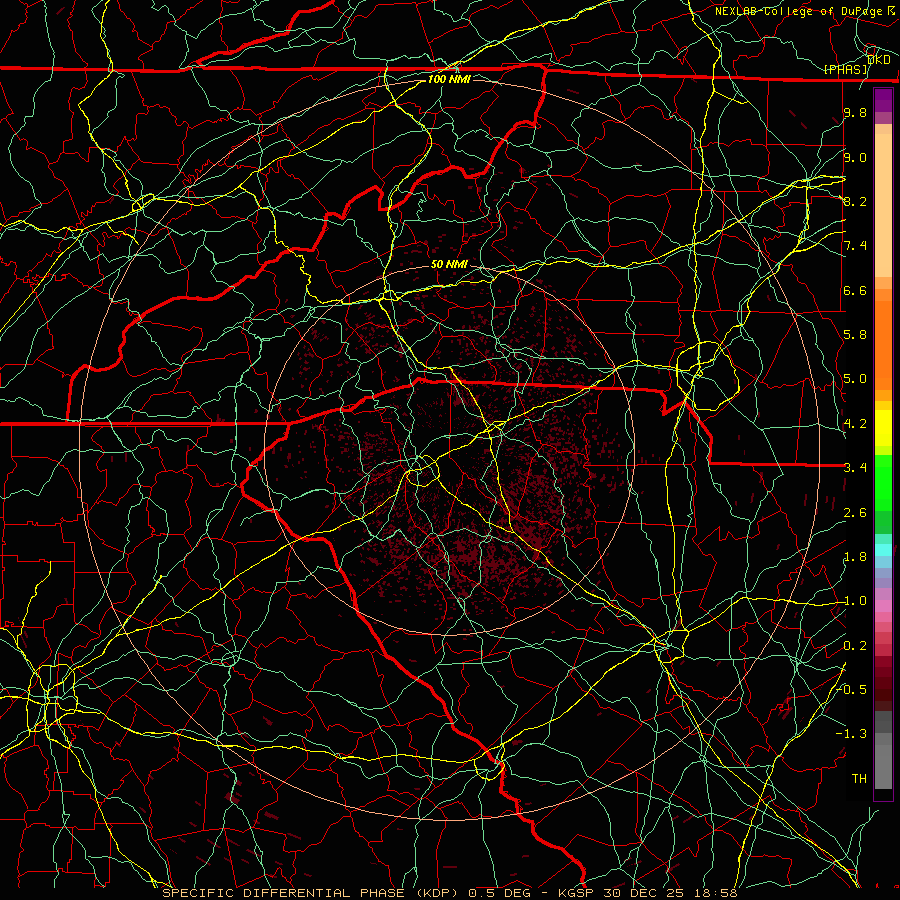Click the 5.0 scale value
Image resolution: width=900 pixels, height=900 pixels.
pos(855,379)
